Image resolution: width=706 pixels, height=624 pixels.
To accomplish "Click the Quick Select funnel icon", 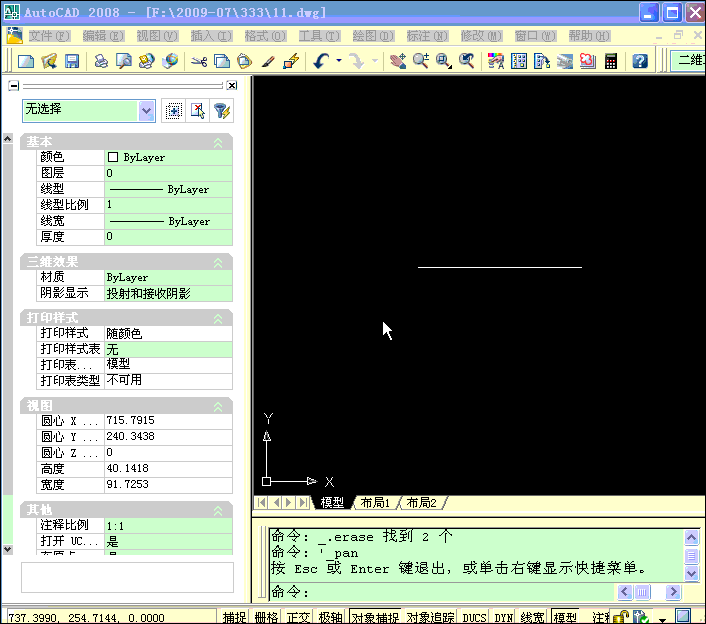I will click(x=222, y=111).
